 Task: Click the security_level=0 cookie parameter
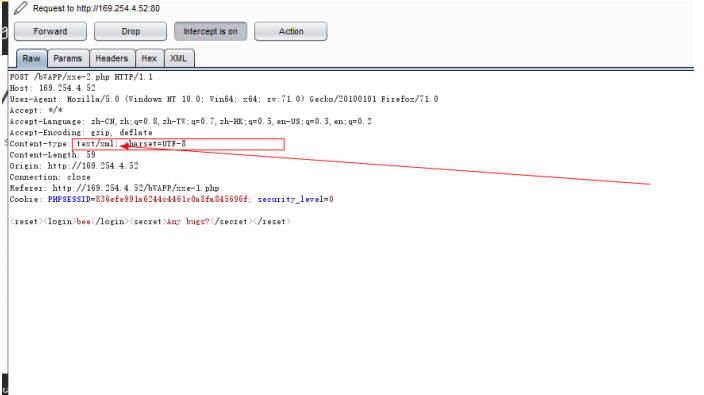(295, 199)
